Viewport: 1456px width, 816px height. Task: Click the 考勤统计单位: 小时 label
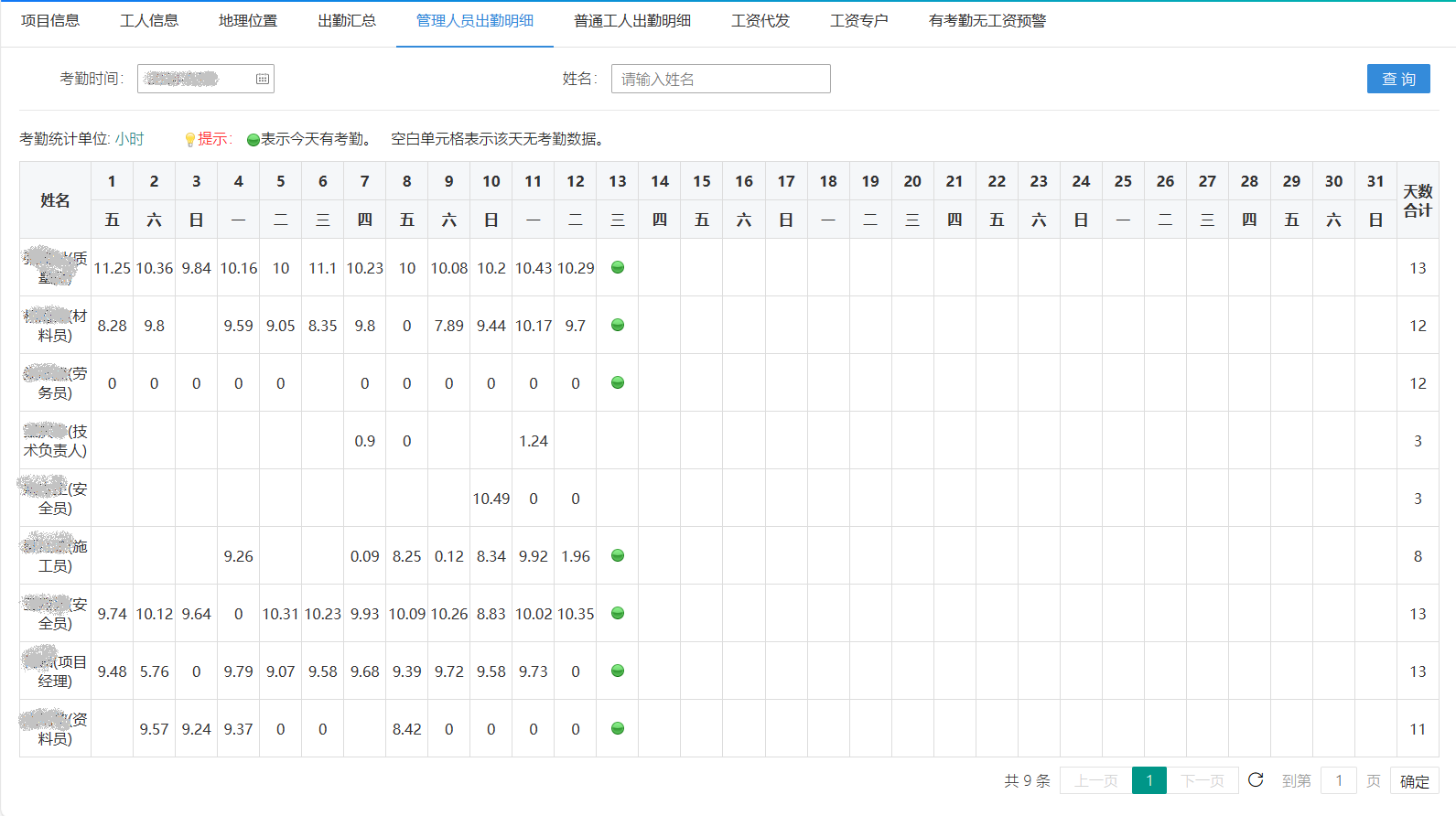(x=81, y=139)
